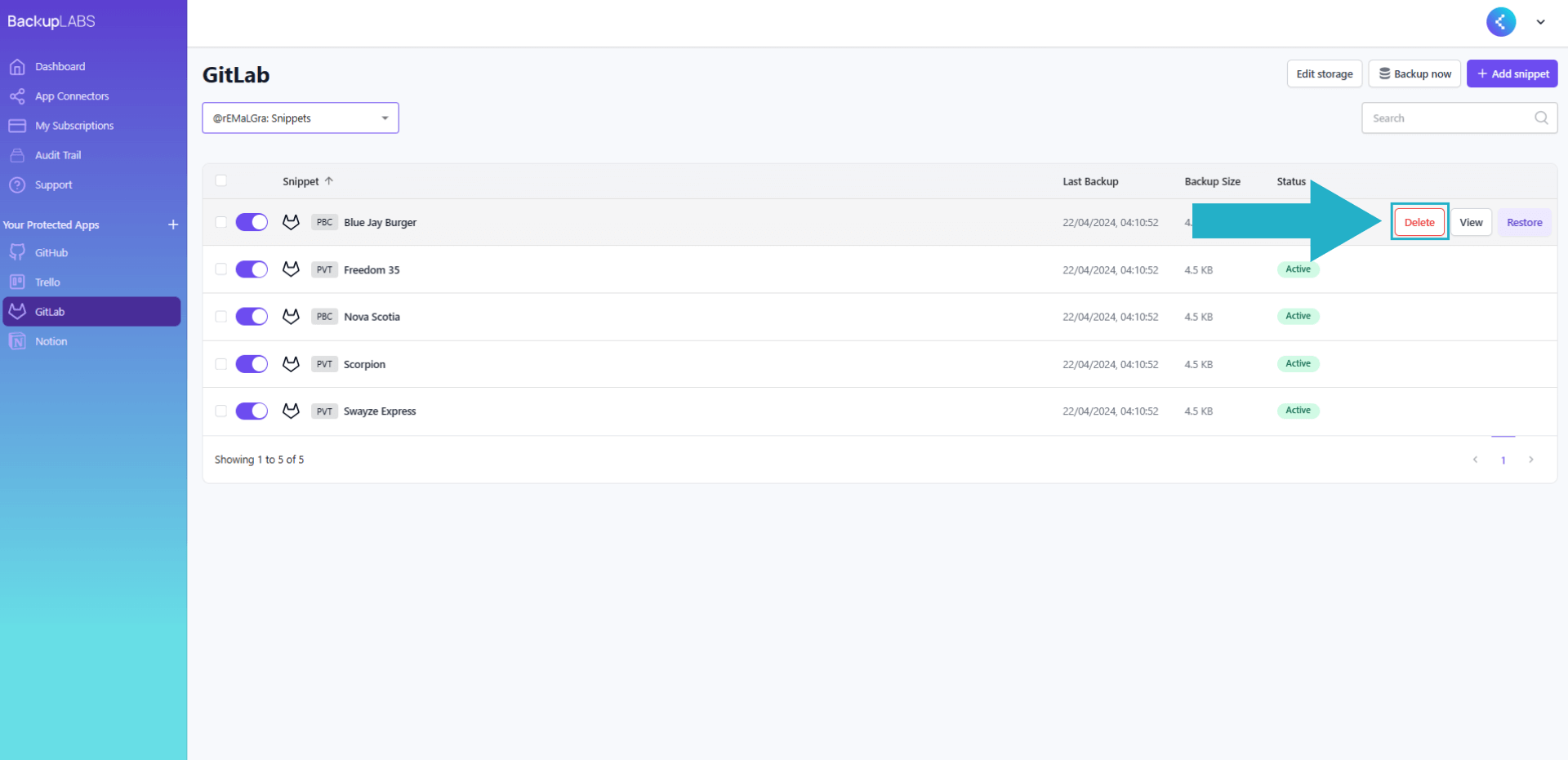Go to previous page arrow
The height and width of the screenshot is (760, 1568).
1475,460
